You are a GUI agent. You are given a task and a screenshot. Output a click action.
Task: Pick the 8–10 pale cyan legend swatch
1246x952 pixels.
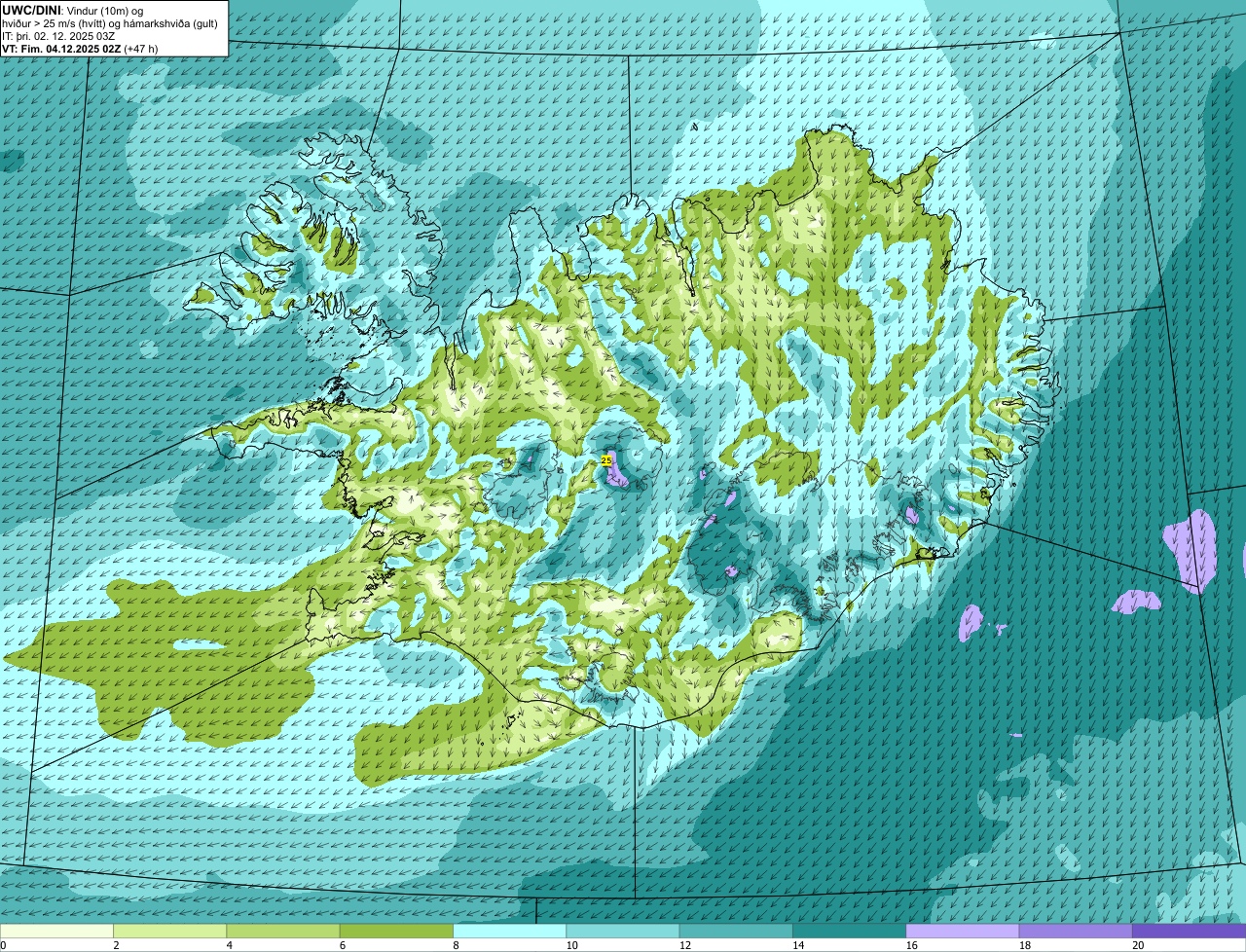tap(509, 931)
